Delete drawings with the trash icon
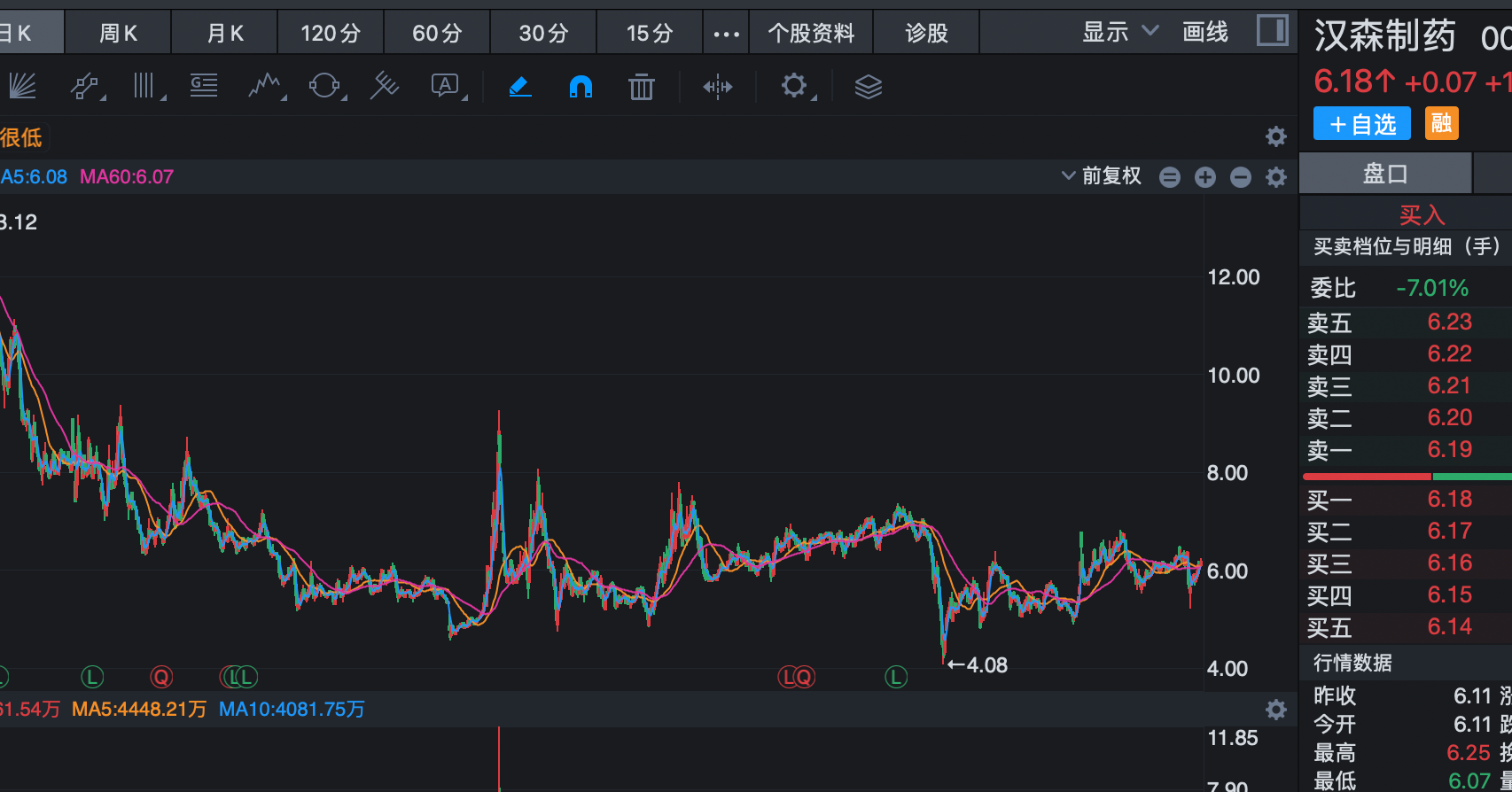The height and width of the screenshot is (792, 1512). (641, 86)
